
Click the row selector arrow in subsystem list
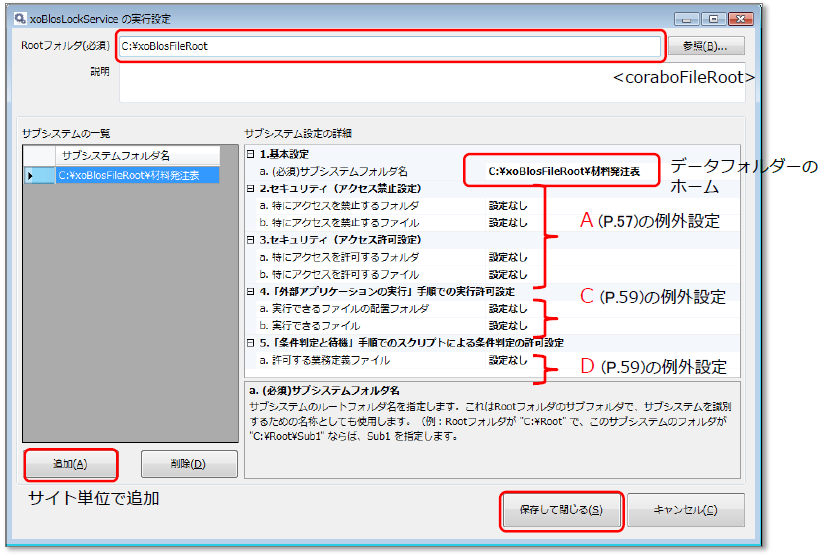click(x=30, y=175)
